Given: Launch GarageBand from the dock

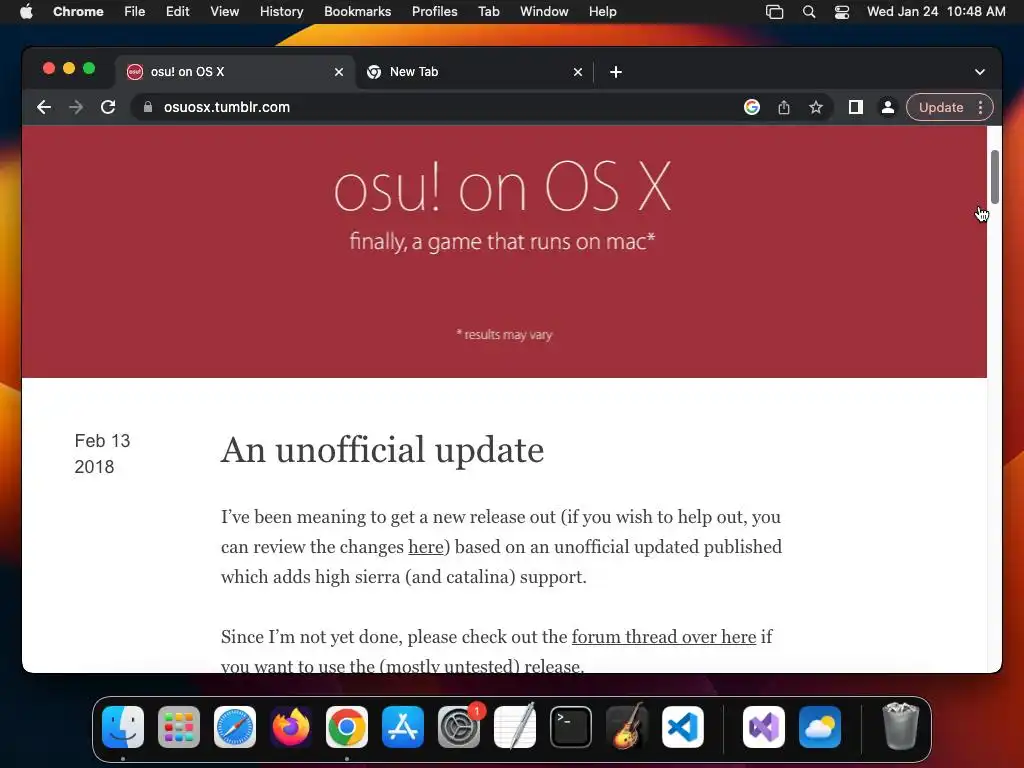Looking at the screenshot, I should (x=627, y=727).
